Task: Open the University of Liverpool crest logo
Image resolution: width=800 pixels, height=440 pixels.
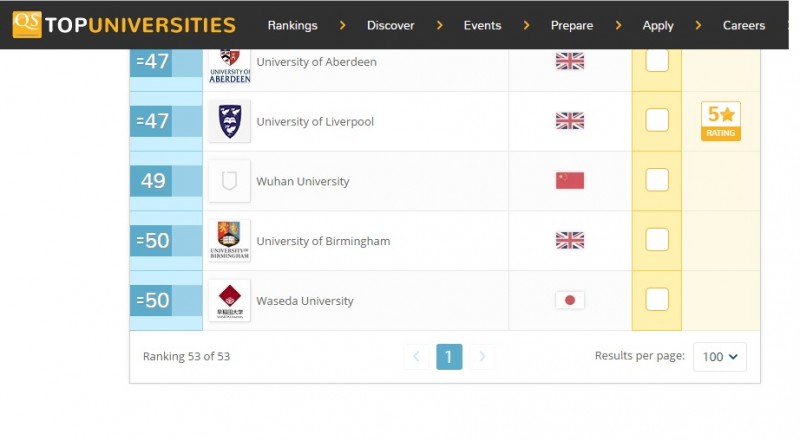Action: pyautogui.click(x=230, y=121)
